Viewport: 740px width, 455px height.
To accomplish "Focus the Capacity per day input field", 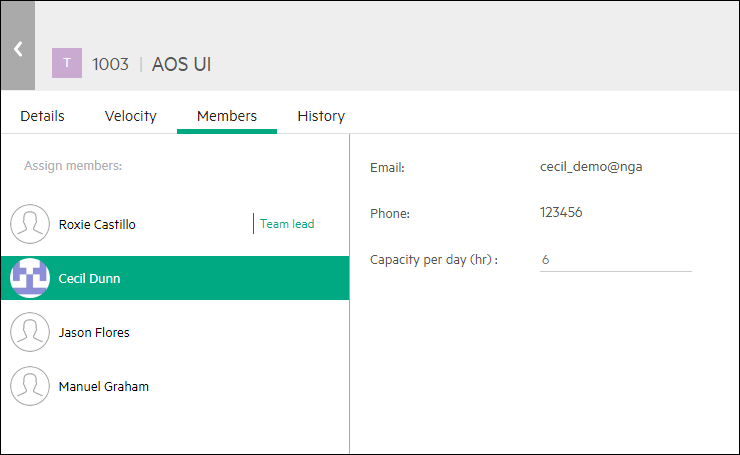I will point(615,260).
